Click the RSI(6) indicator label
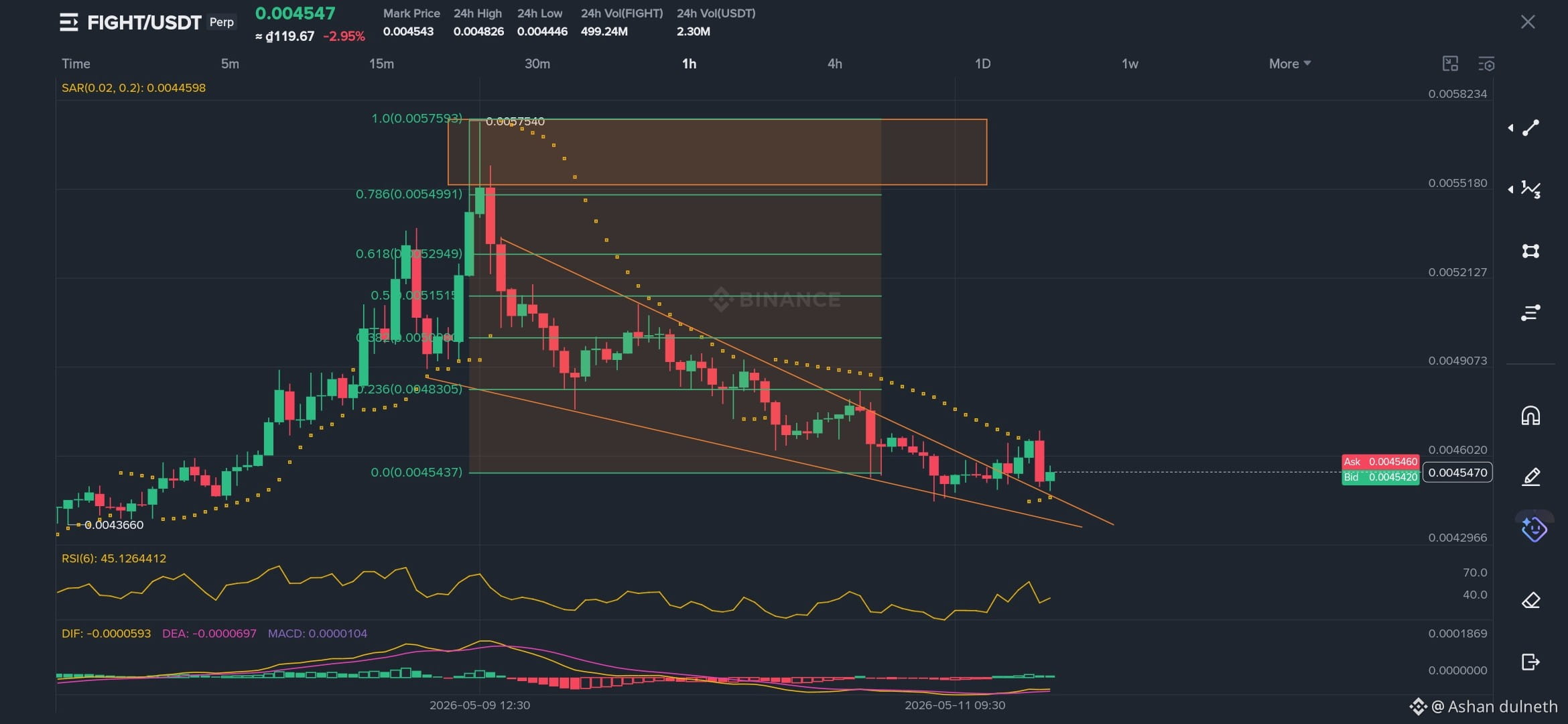Screen dimensions: 1568x724 (x=114, y=558)
